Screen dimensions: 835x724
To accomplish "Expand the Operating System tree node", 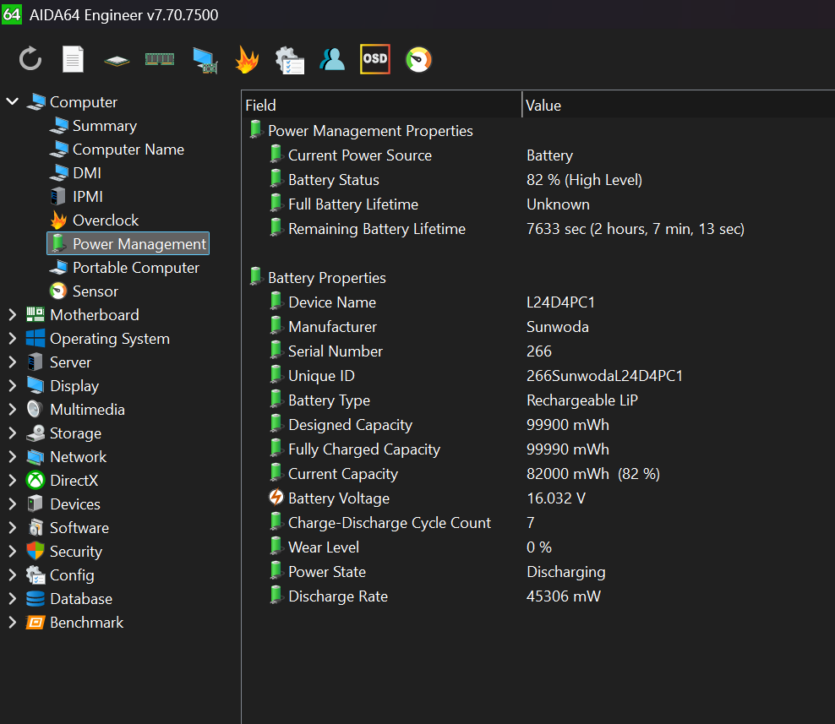I will pyautogui.click(x=12, y=339).
